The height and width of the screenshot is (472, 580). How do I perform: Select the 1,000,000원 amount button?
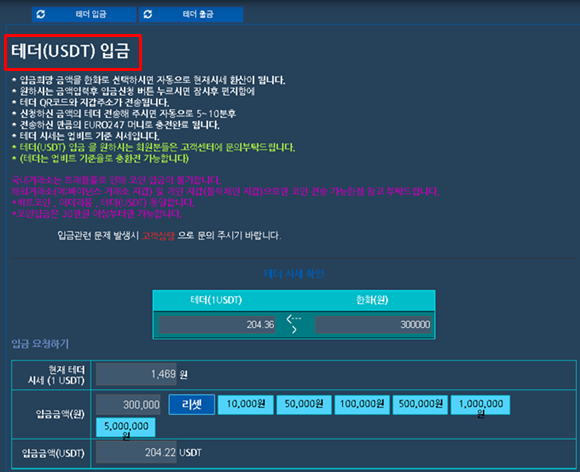[480, 405]
